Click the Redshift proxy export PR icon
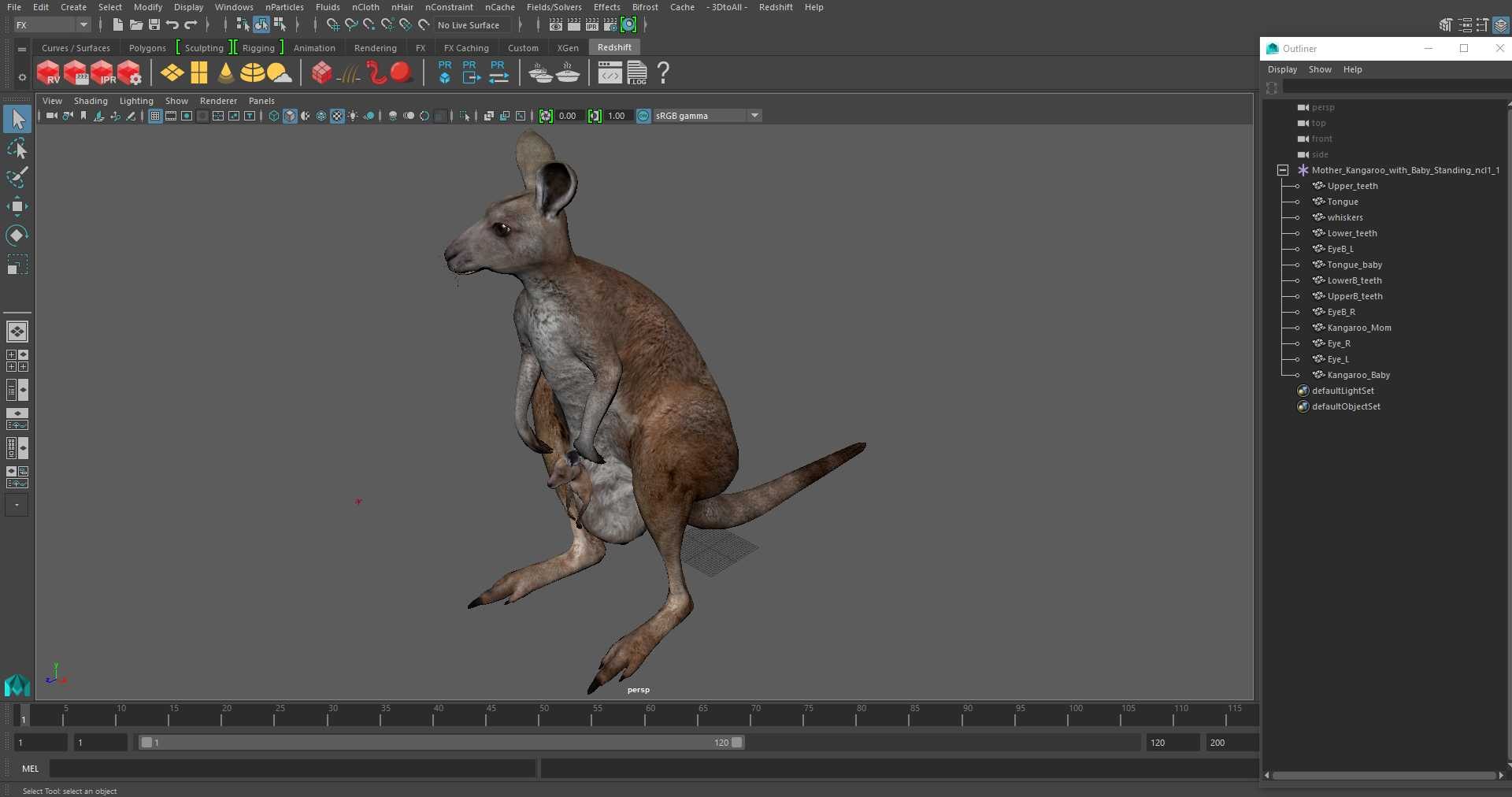Image resolution: width=1512 pixels, height=797 pixels. 471,72
